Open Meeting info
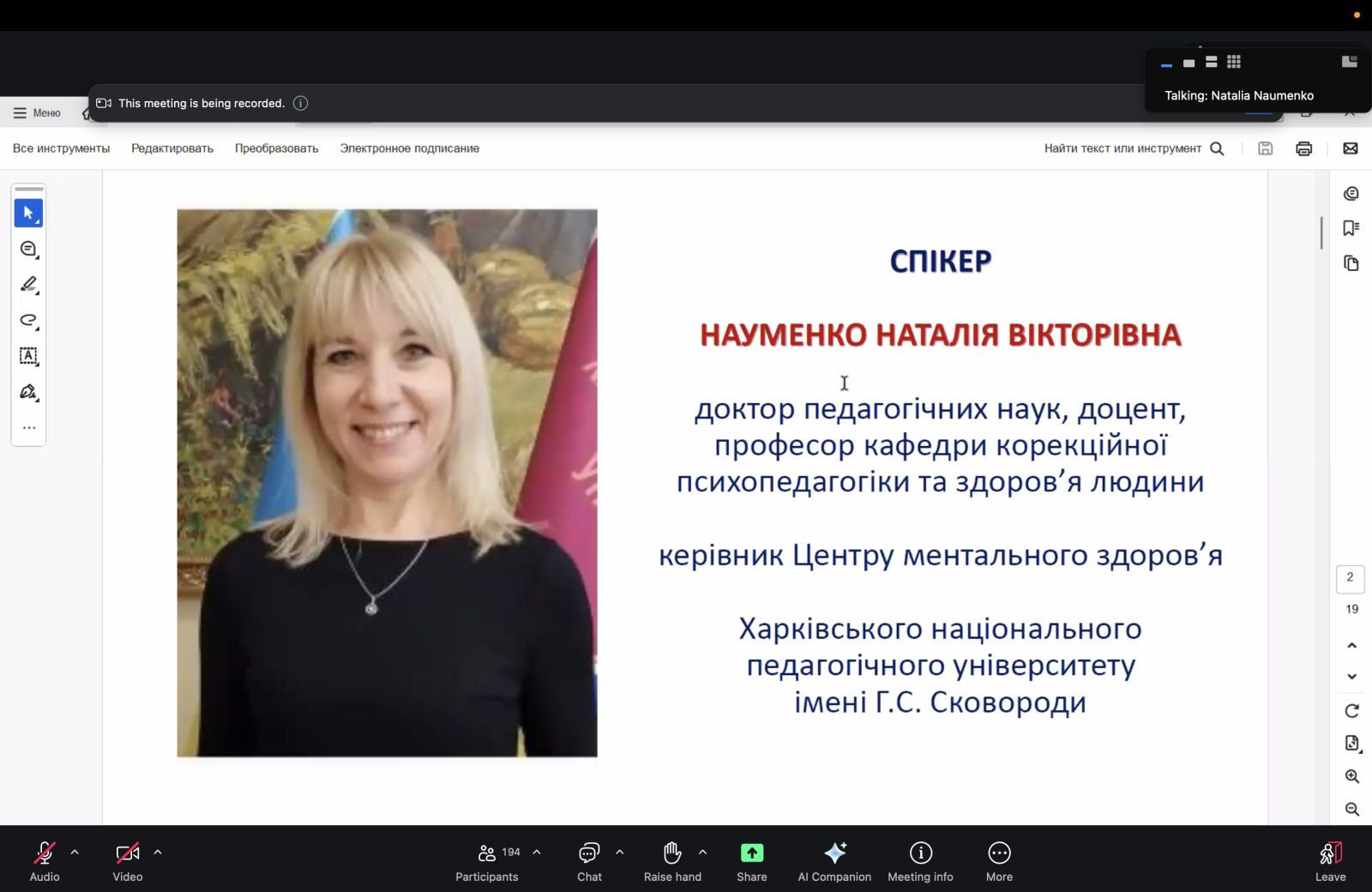Viewport: 1372px width, 892px height. pyautogui.click(x=920, y=861)
